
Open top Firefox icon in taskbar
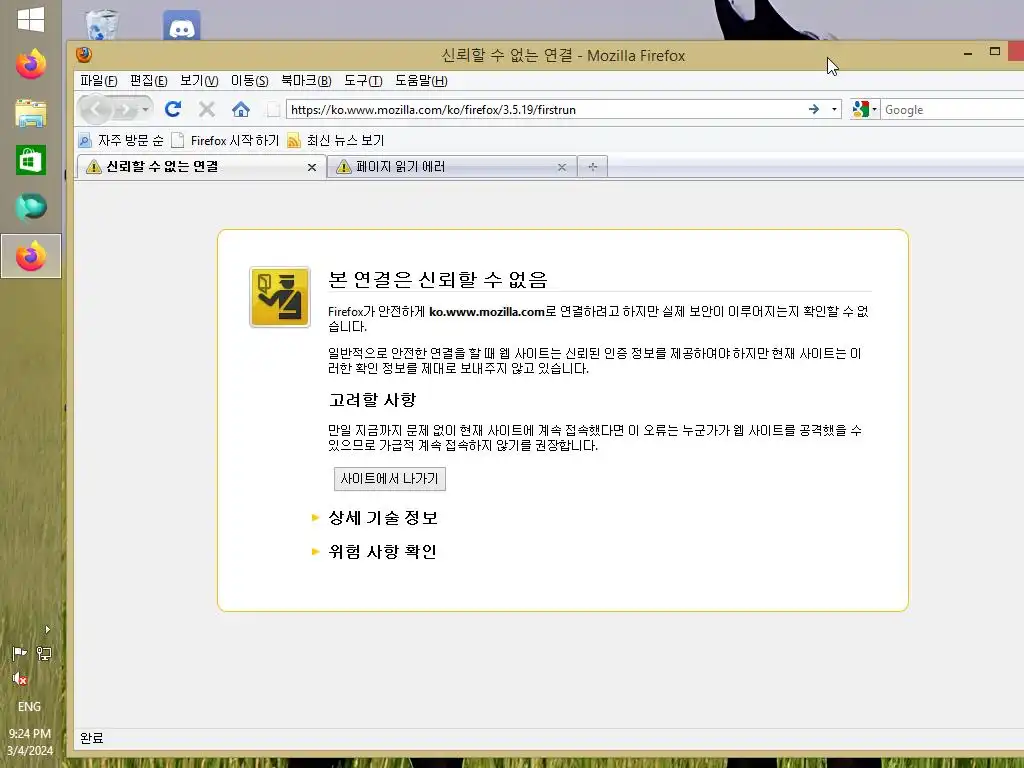coord(31,65)
